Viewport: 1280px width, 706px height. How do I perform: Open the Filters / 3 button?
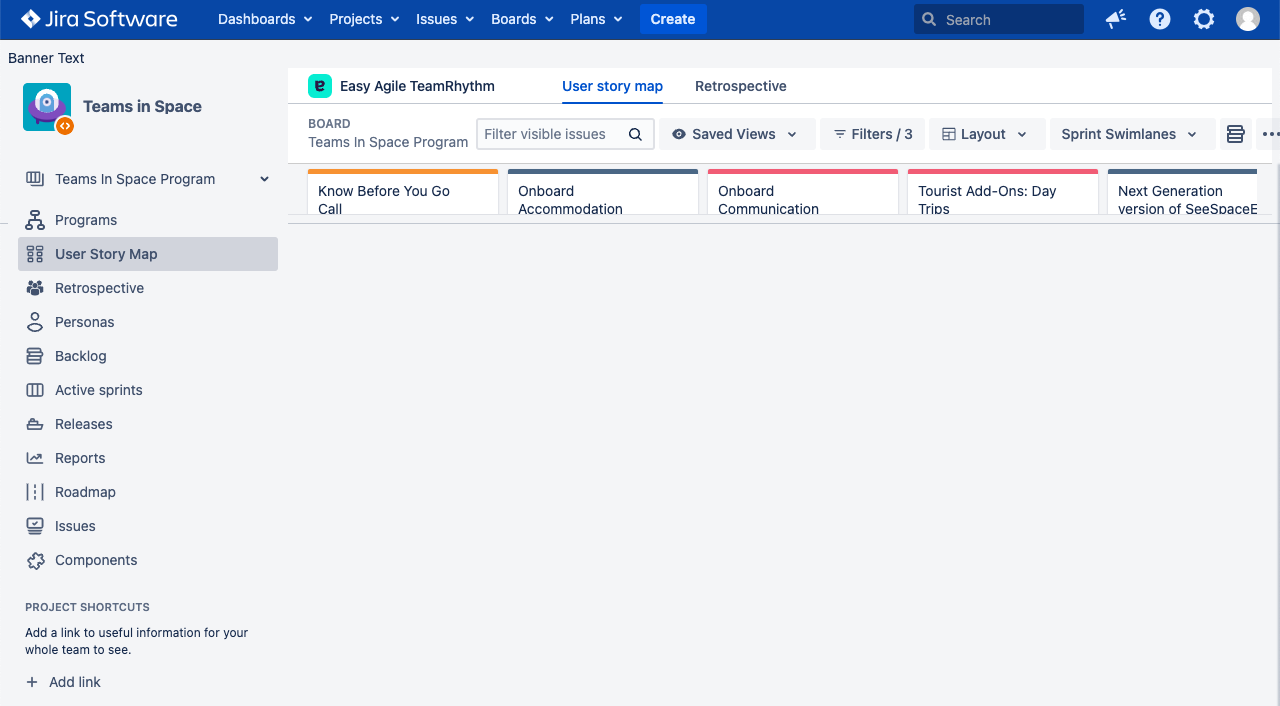click(872, 134)
